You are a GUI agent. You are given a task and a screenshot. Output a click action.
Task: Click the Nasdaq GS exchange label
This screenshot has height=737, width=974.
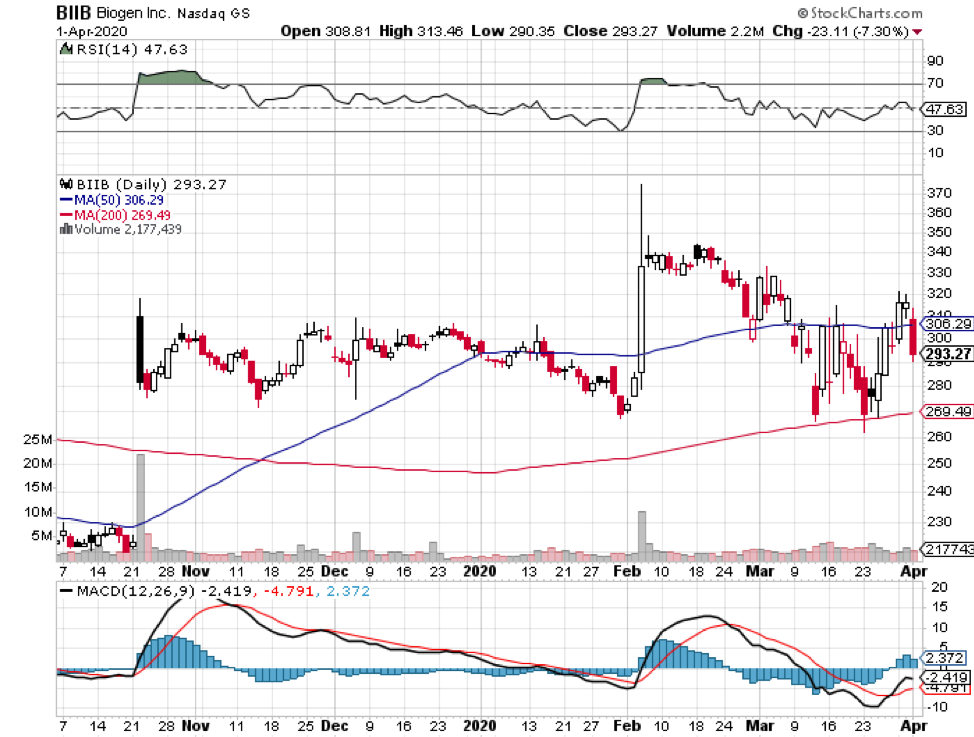pyautogui.click(x=214, y=13)
